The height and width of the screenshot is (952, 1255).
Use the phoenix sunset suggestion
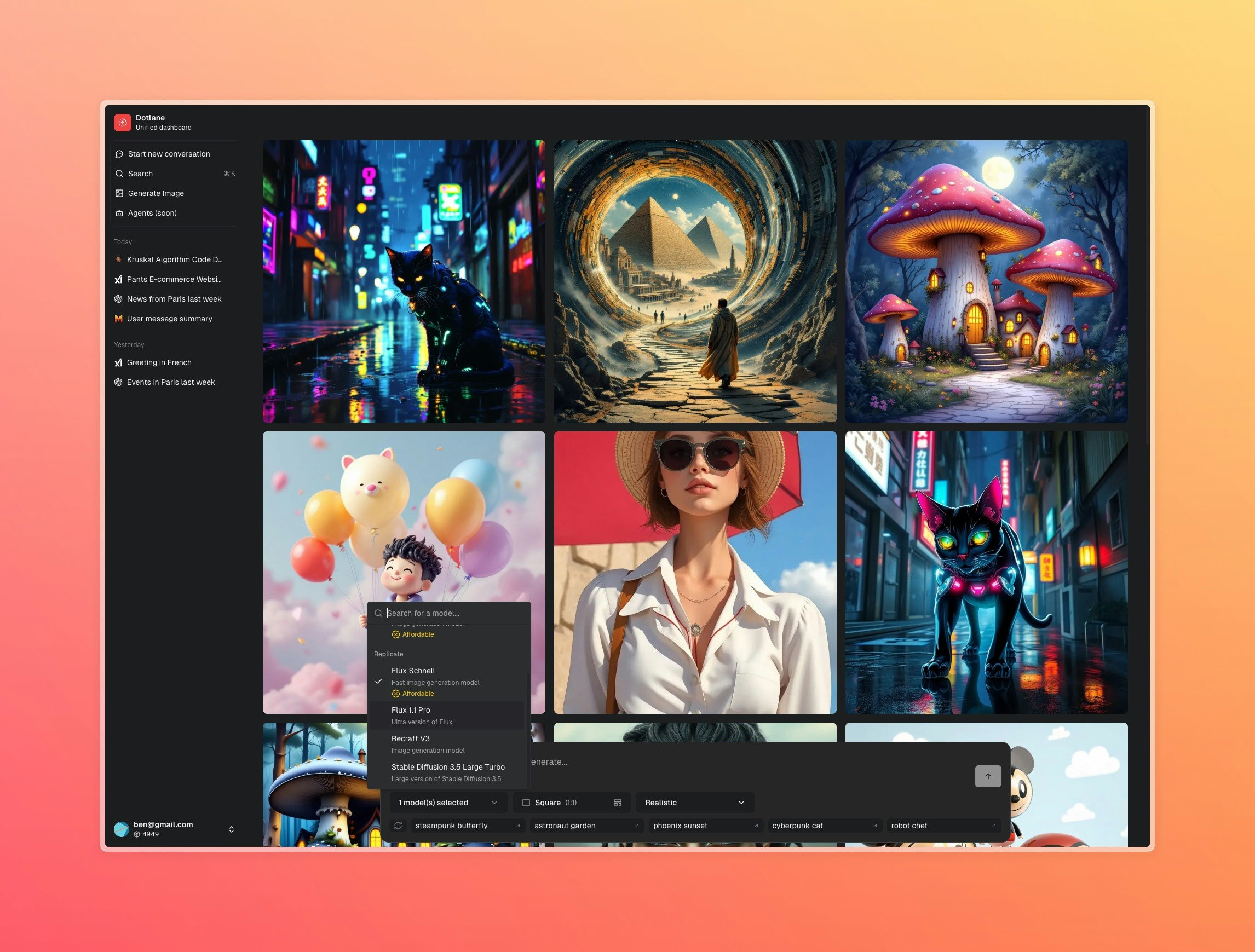click(x=706, y=826)
